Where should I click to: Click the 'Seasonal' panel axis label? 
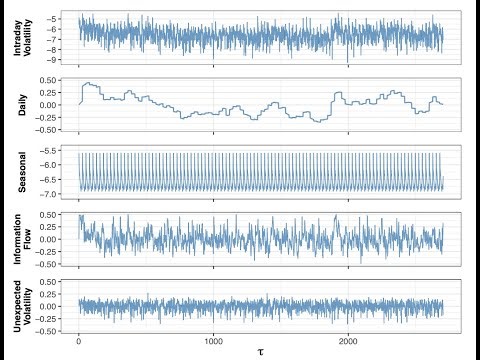tap(22, 172)
